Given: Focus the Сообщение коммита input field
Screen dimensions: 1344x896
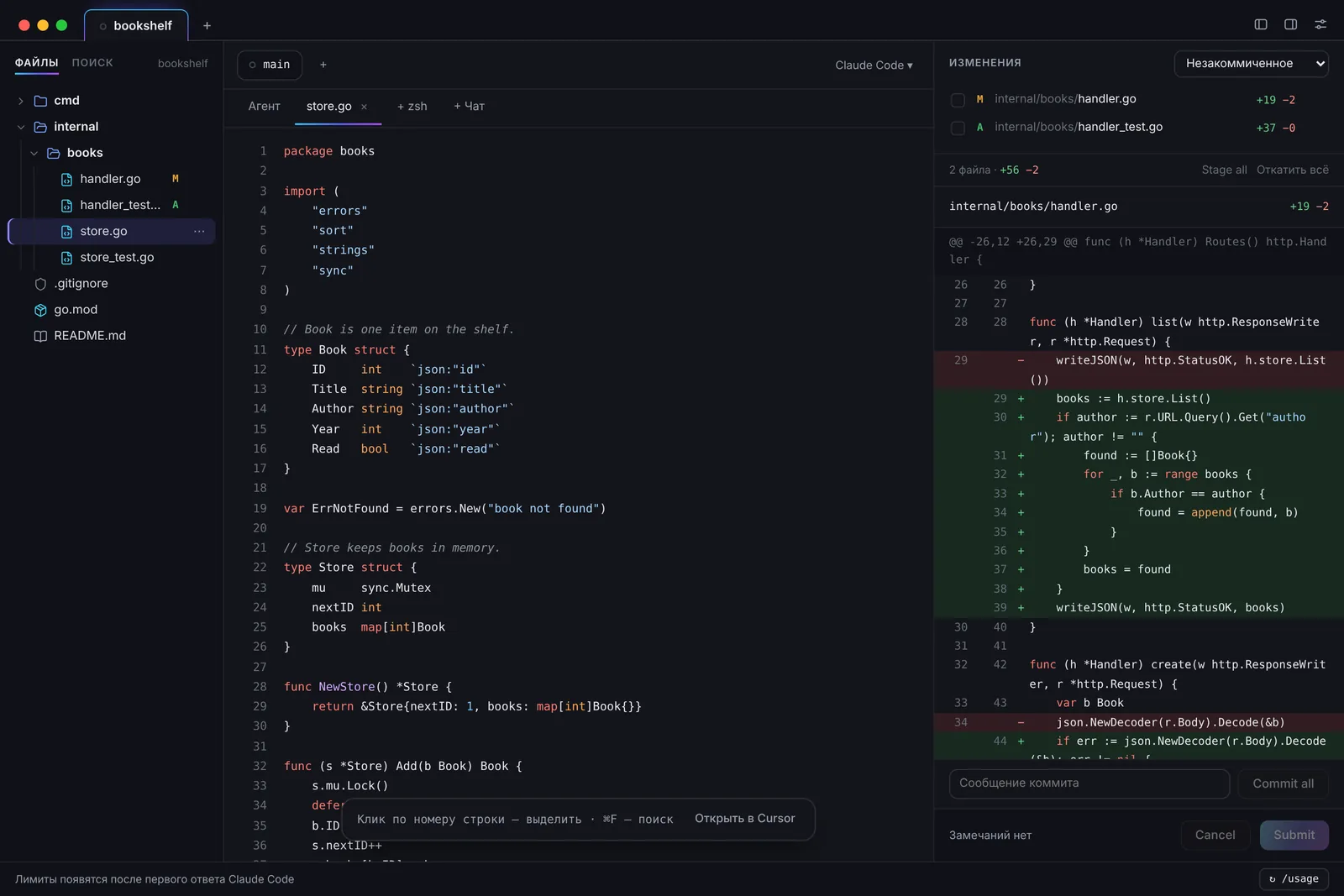Looking at the screenshot, I should [1089, 783].
